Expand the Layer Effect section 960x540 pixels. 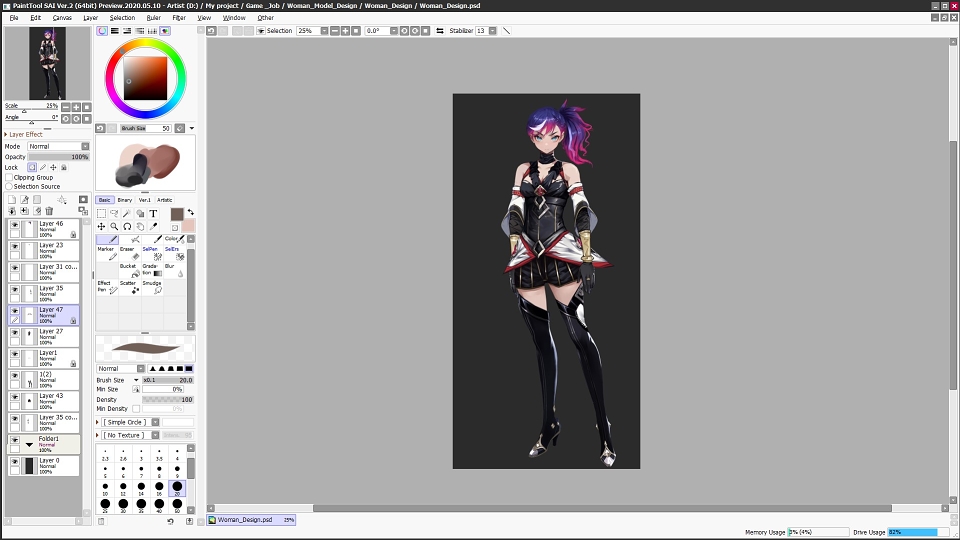click(x=23, y=134)
